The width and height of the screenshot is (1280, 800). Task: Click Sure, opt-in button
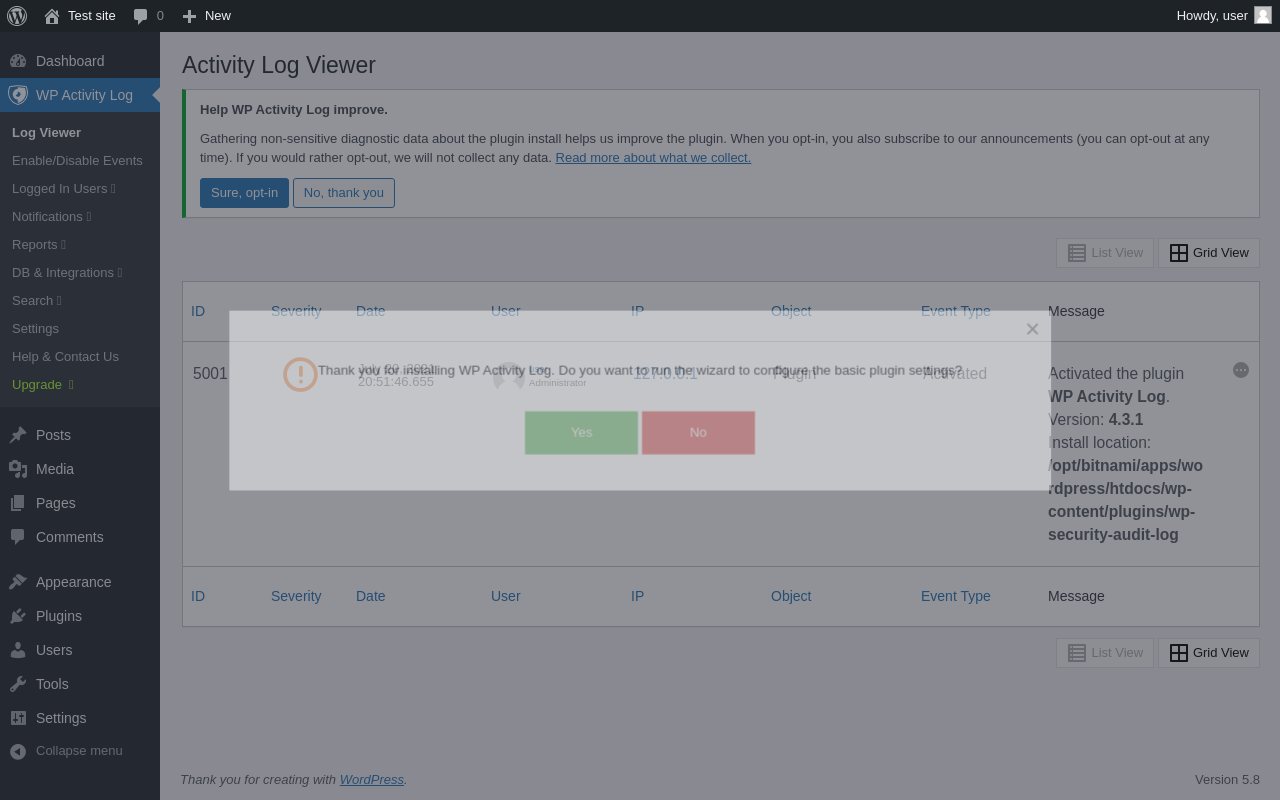click(244, 193)
